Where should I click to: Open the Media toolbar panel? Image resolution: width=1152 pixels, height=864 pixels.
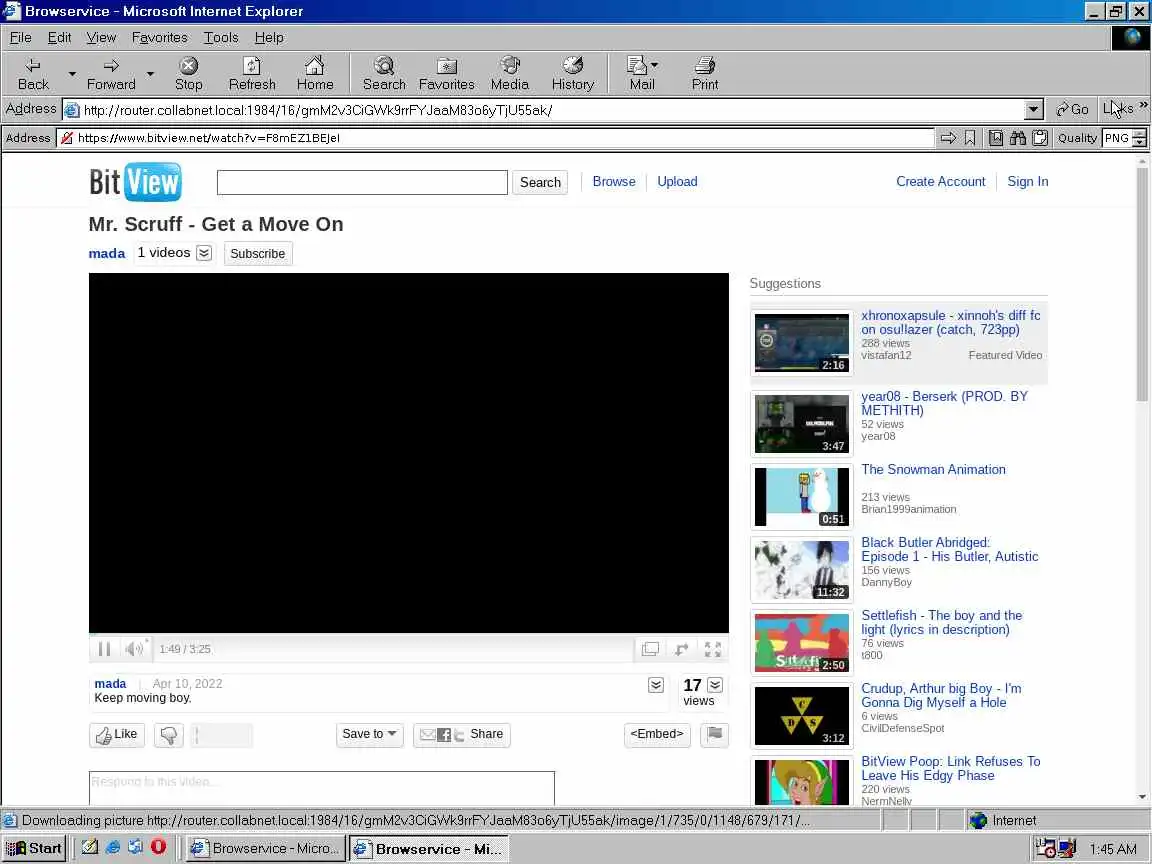coord(510,74)
